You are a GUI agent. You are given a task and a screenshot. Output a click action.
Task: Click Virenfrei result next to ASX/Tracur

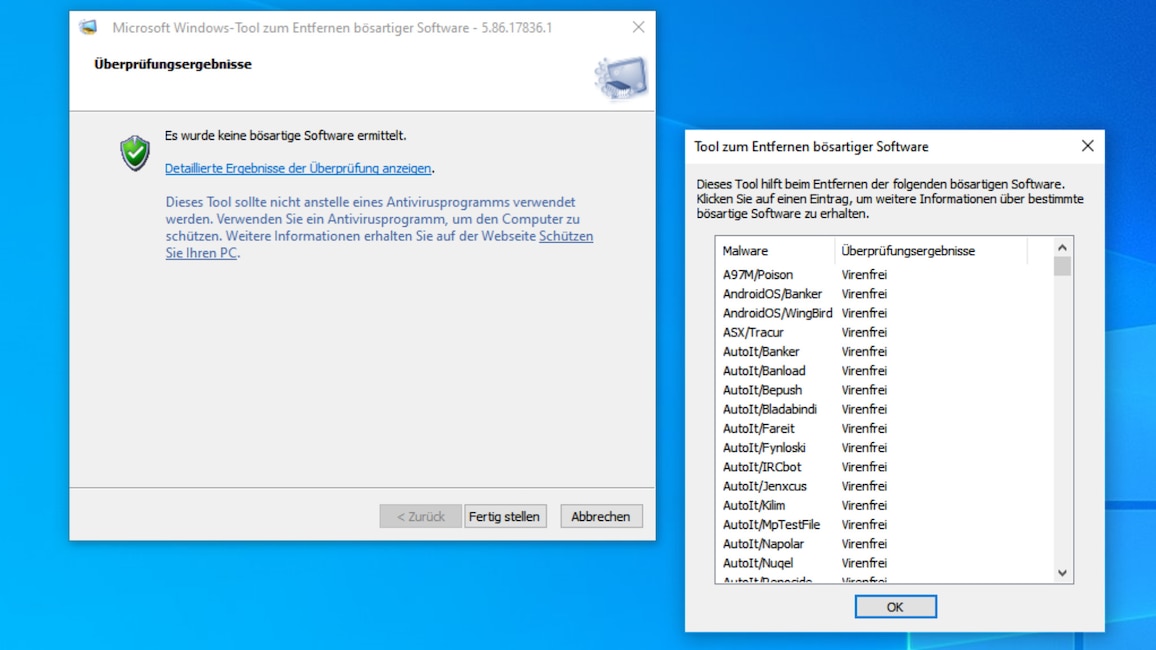tap(864, 332)
